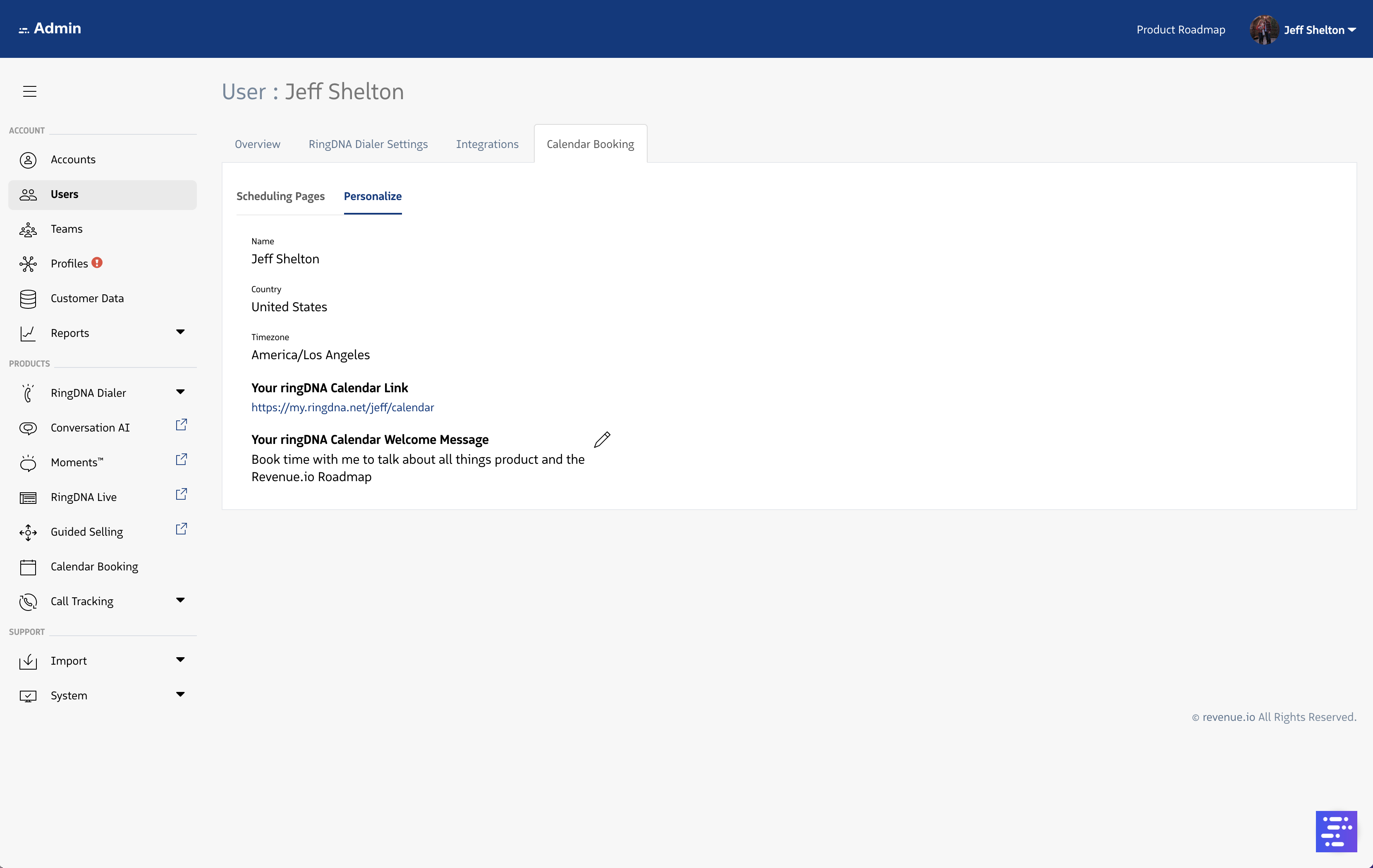Expand the Call Tracking submenu arrow
Viewport: 1373px width, 868px height.
[180, 600]
